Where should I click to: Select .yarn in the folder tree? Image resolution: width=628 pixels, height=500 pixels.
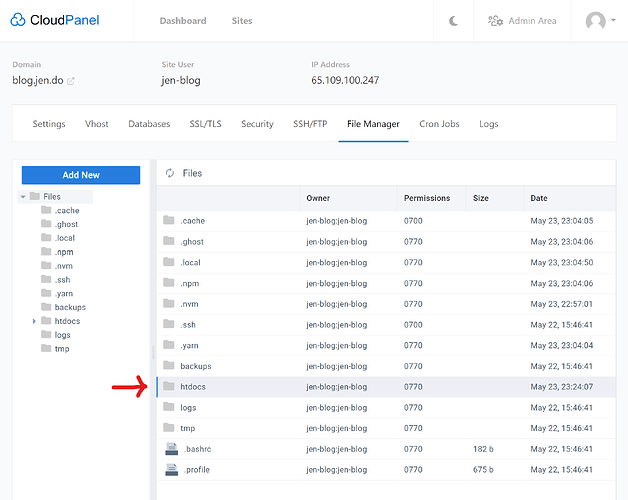[x=63, y=294]
